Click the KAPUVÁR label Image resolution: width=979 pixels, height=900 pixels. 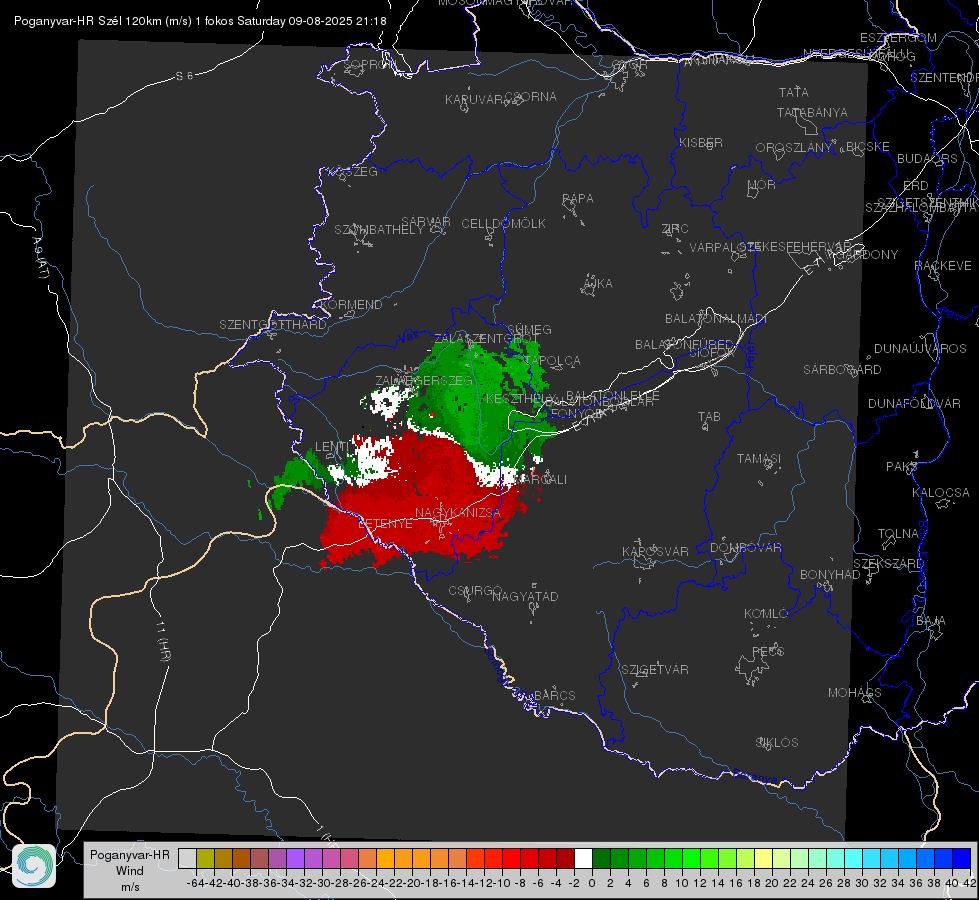point(475,100)
